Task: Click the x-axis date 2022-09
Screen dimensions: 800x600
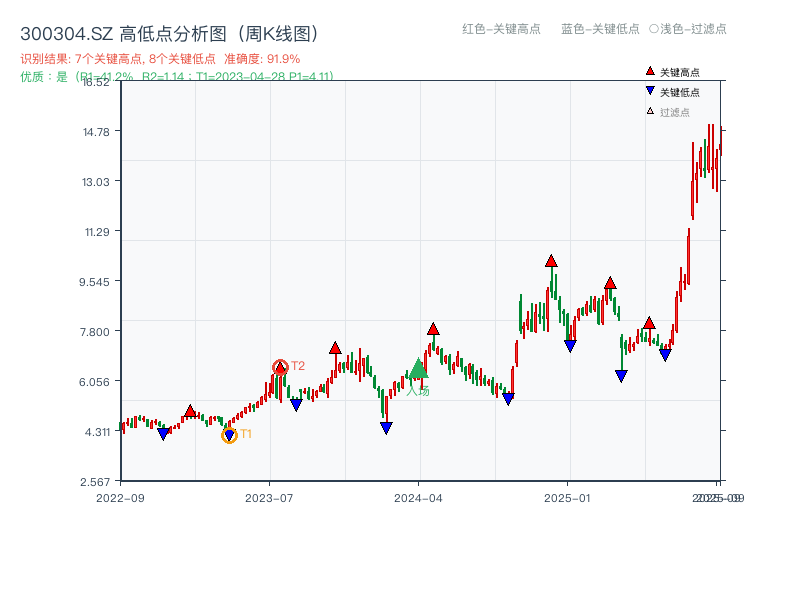Action: pyautogui.click(x=120, y=498)
